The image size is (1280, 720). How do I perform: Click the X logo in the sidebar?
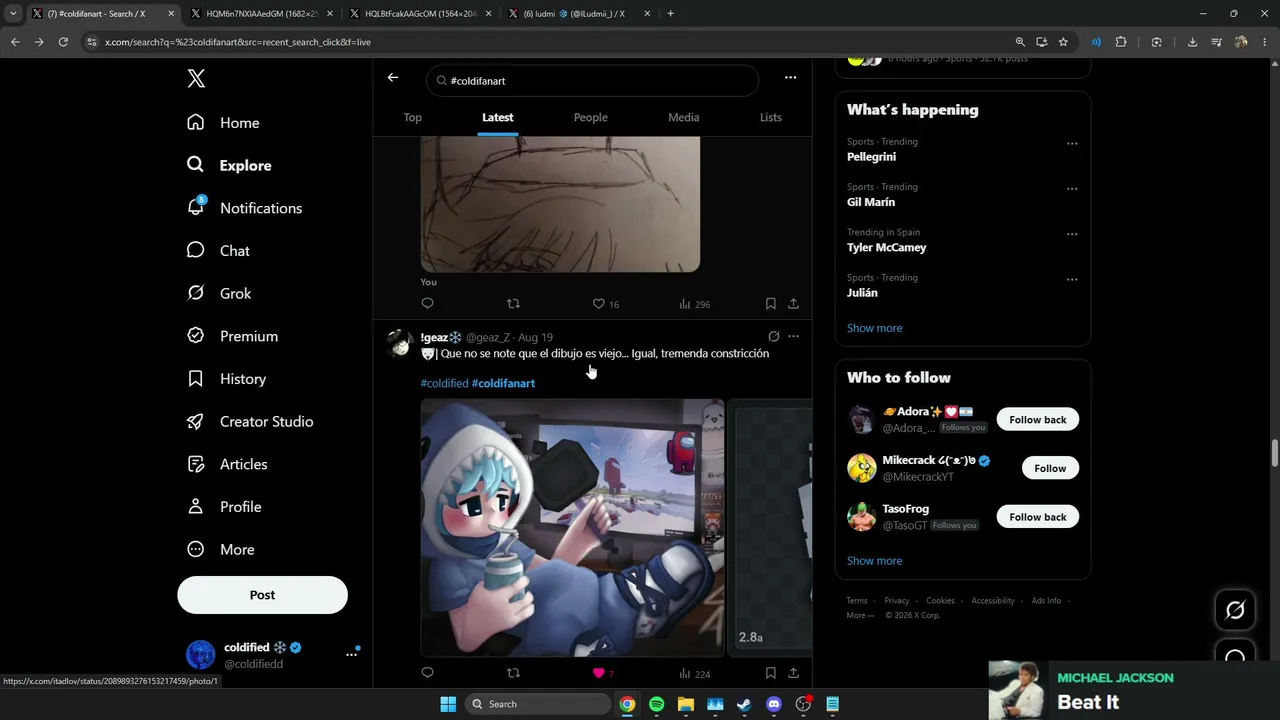coord(196,80)
